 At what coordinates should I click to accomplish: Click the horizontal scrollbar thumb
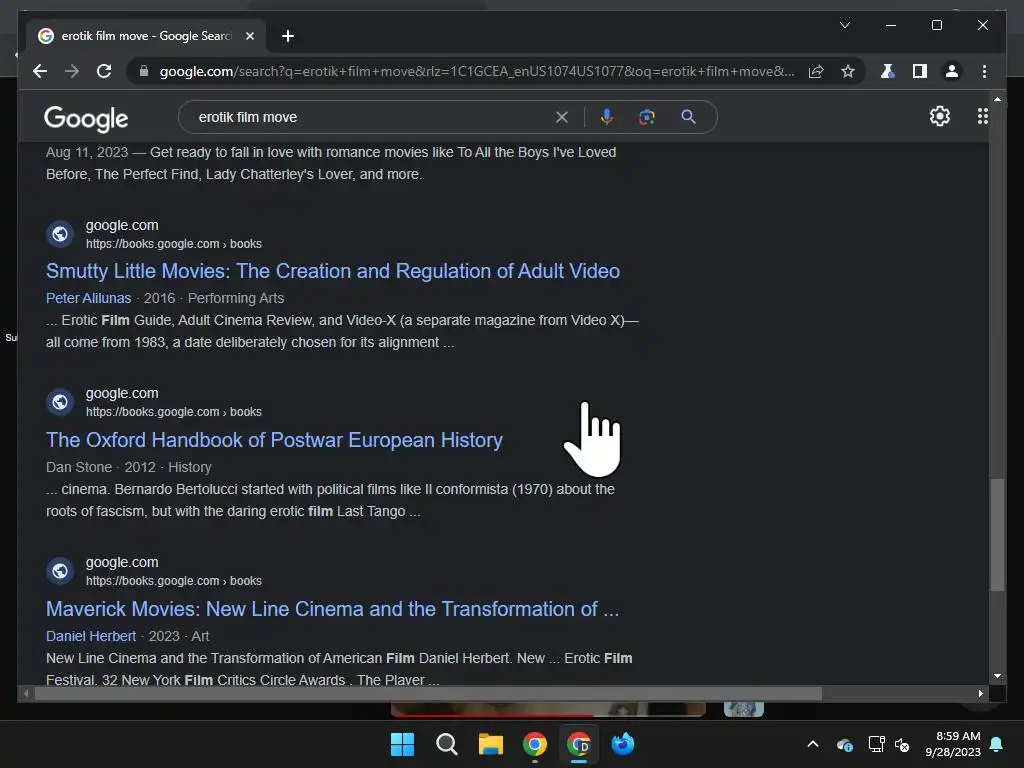coord(428,694)
